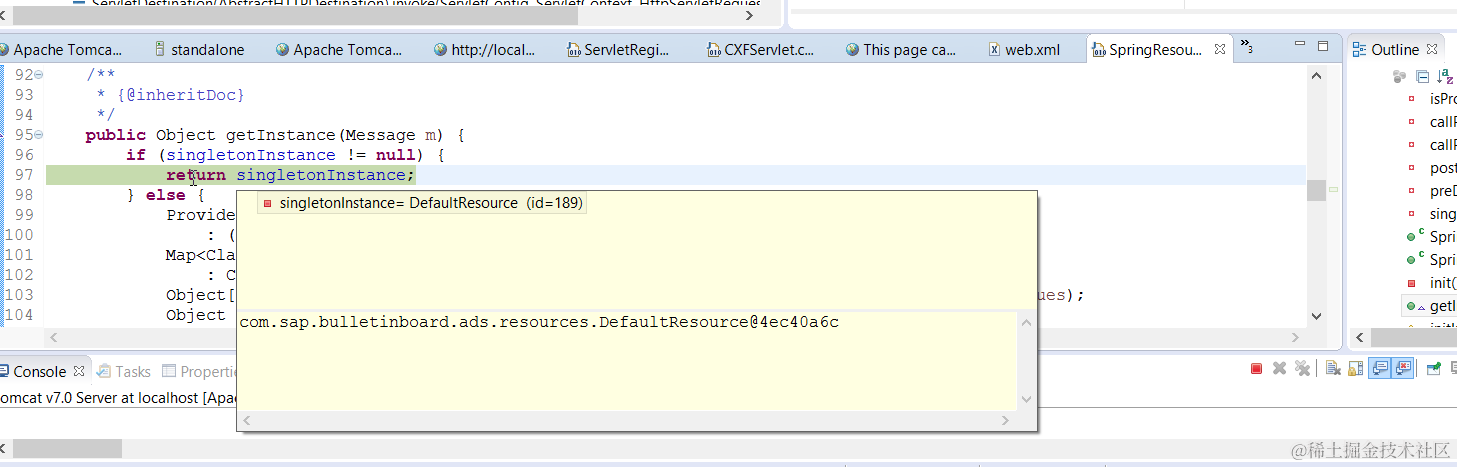Close the Outline view tab

point(1431,49)
